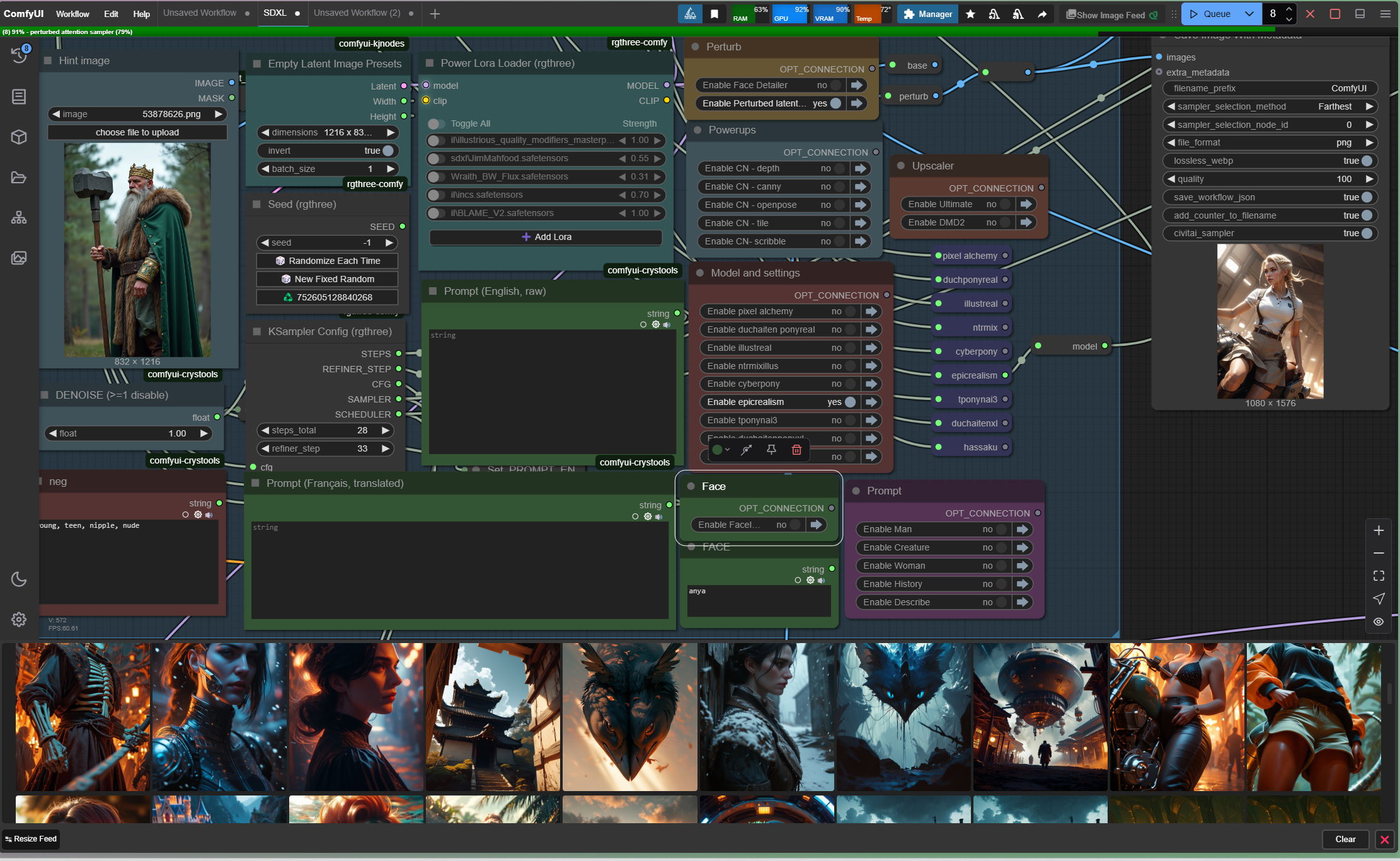Click the Japanese temple feed thumbnail
Image resolution: width=1400 pixels, height=861 pixels.
pyautogui.click(x=493, y=717)
